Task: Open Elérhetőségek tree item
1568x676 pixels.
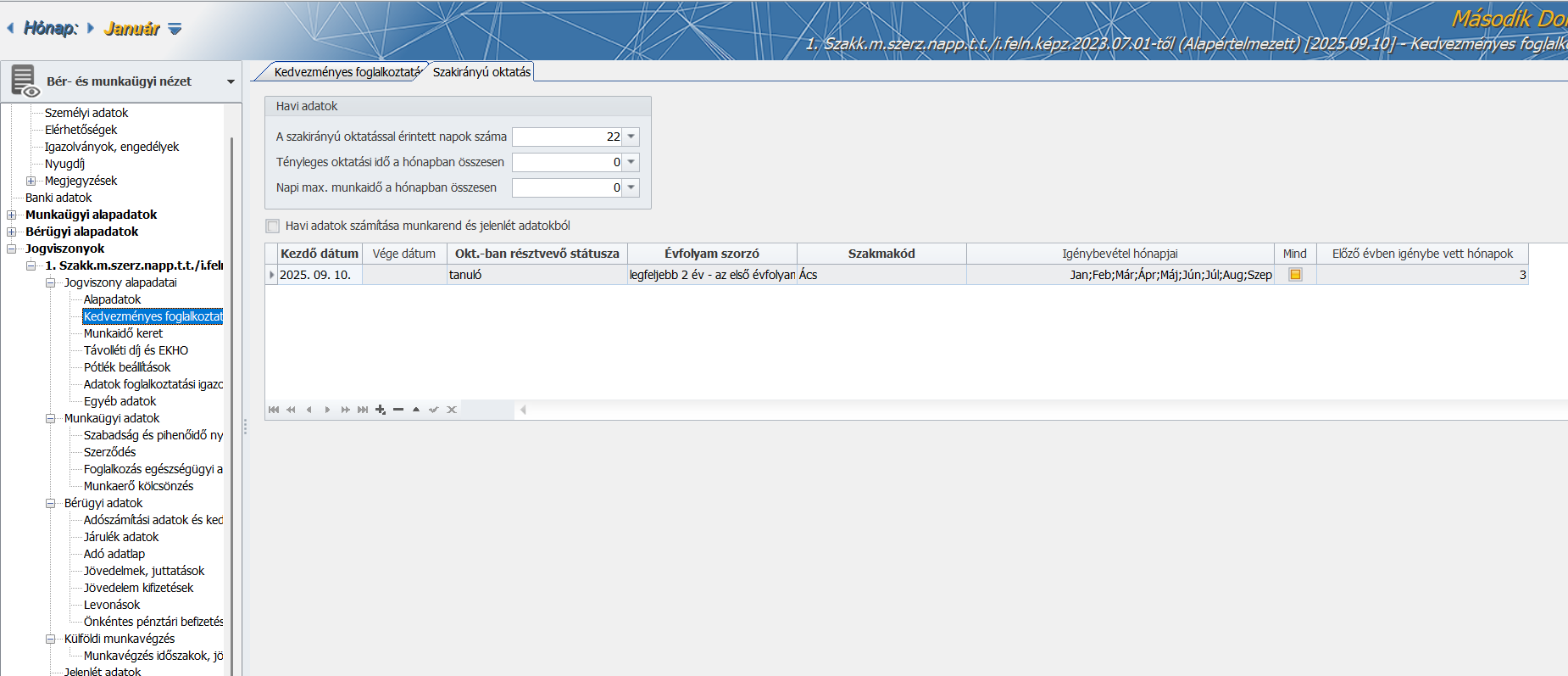Action: pos(81,130)
